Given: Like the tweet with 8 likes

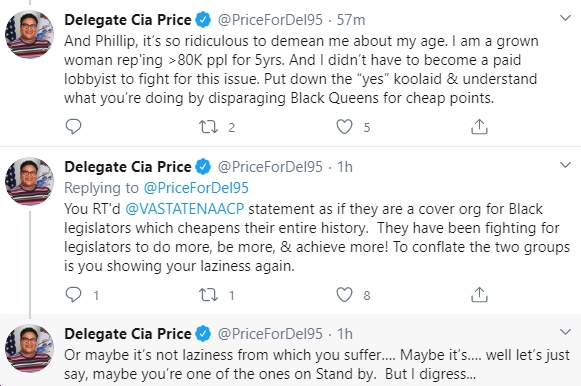Looking at the screenshot, I should pos(344,295).
